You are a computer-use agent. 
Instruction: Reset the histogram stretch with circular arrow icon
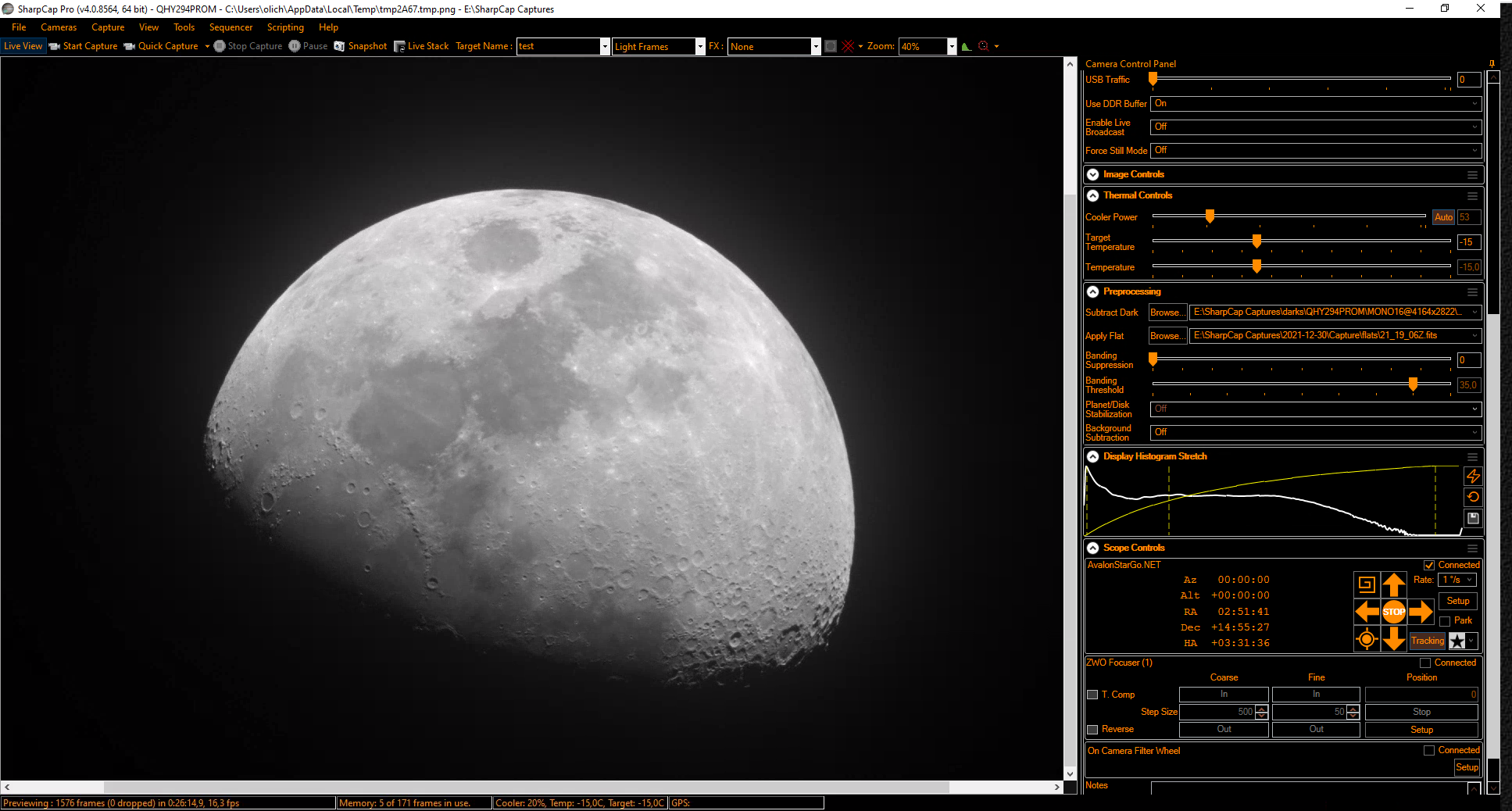[1473, 497]
